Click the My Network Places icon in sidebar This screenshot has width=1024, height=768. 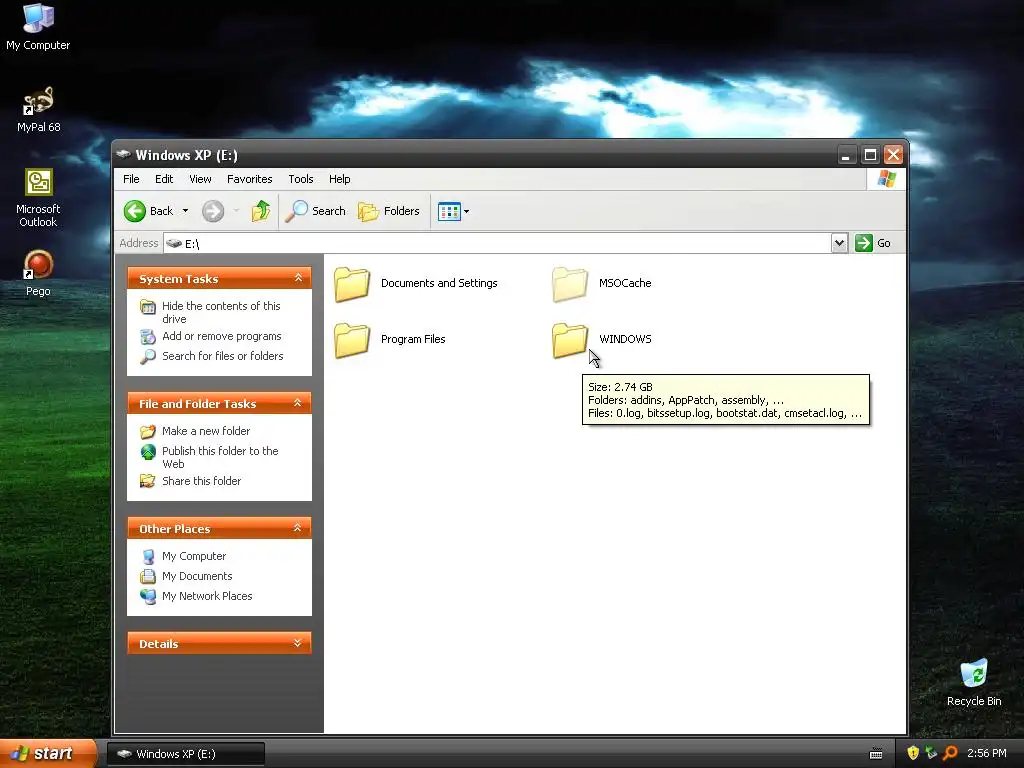click(x=148, y=596)
